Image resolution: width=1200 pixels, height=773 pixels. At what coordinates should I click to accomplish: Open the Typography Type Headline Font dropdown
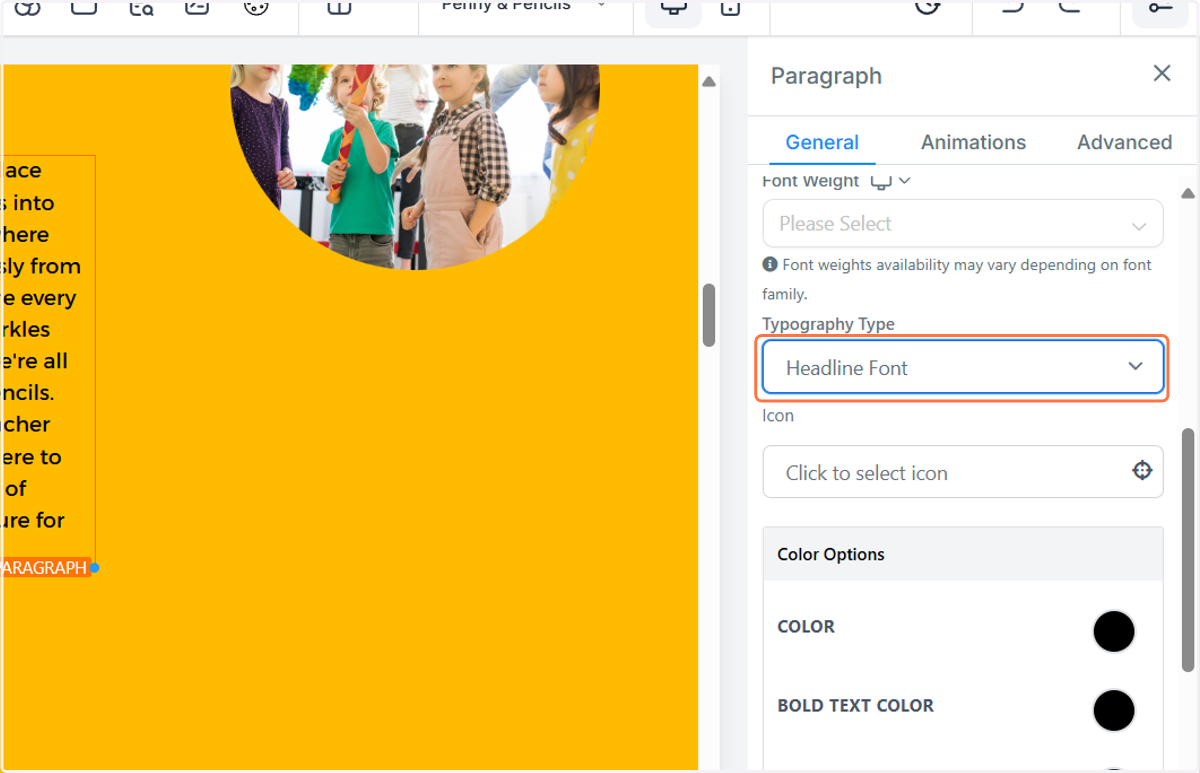[963, 367]
